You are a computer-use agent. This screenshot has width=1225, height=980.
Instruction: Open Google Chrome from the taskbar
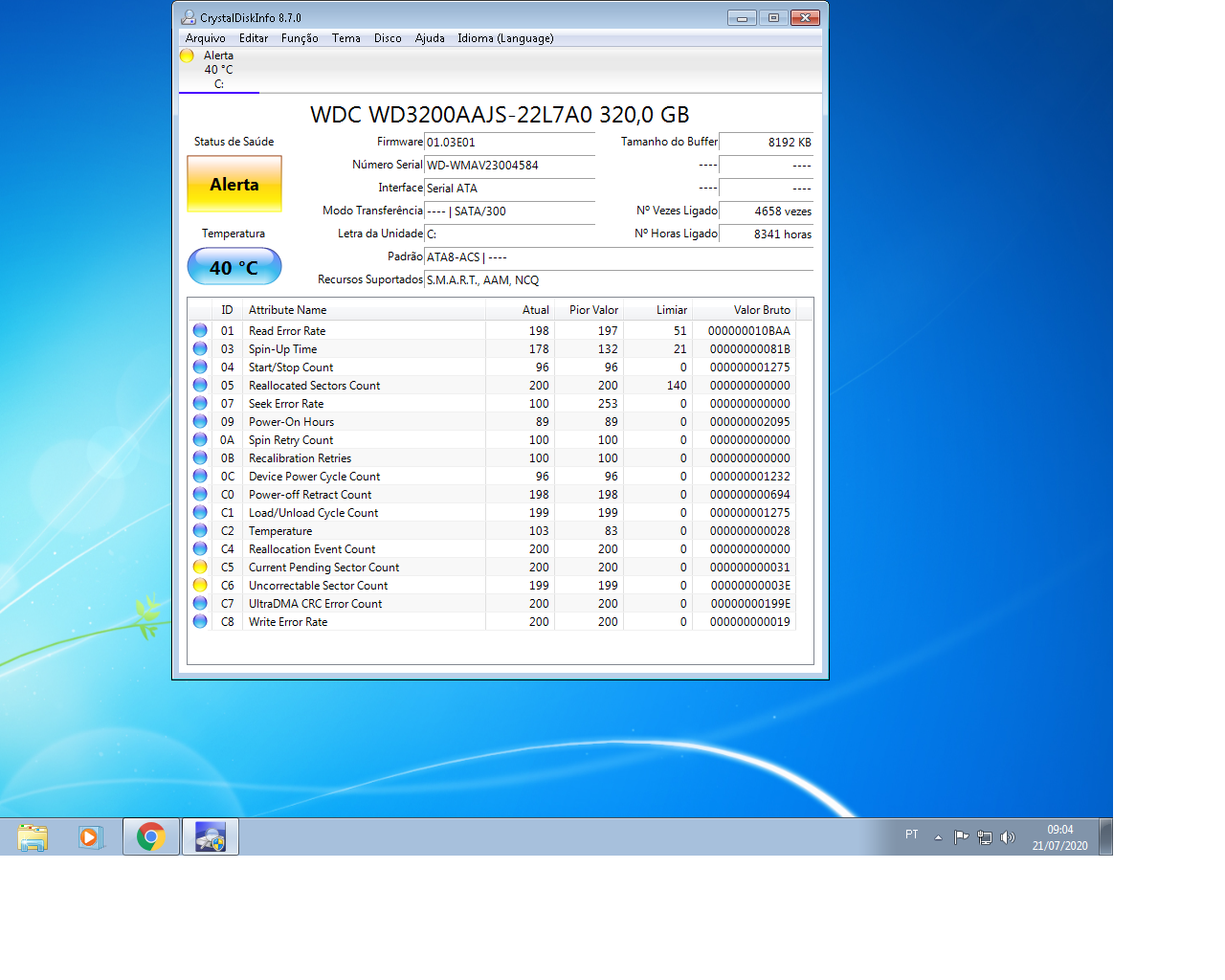pos(151,837)
